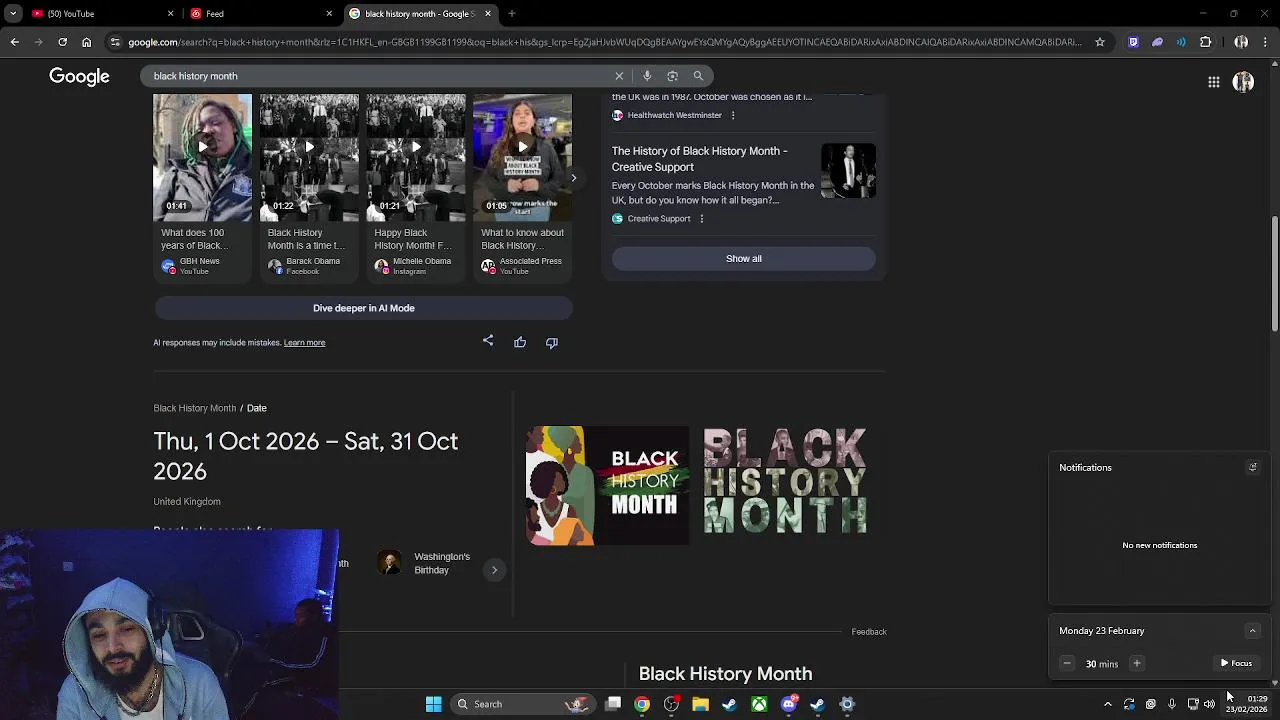Screen dimensions: 1280x720
Task: Increase focus time with plus button
Action: (1136, 664)
